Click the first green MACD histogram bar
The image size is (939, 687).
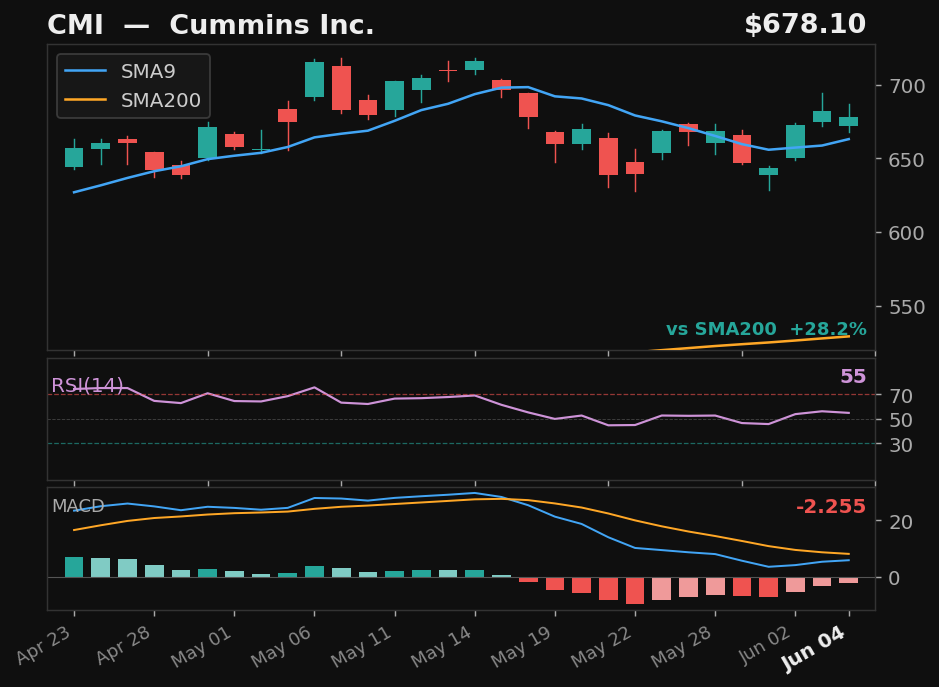click(74, 567)
